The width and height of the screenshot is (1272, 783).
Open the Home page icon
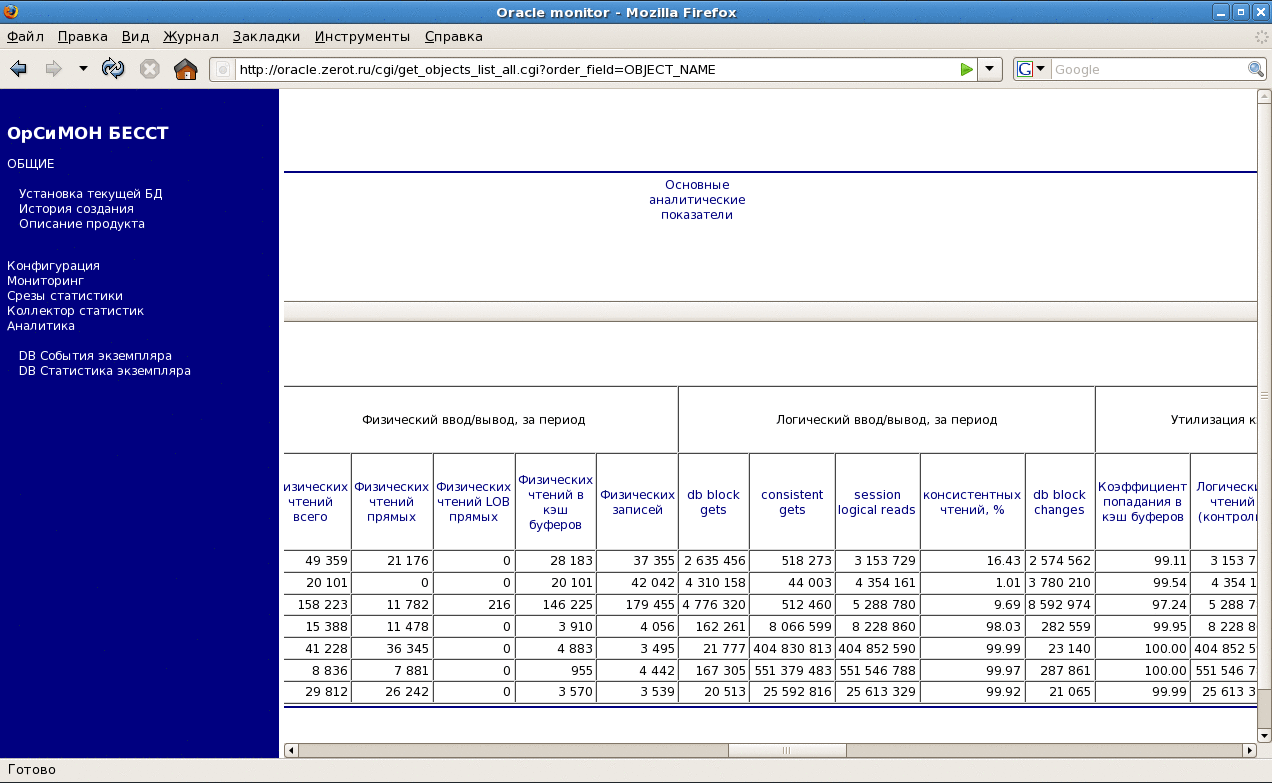tap(185, 69)
